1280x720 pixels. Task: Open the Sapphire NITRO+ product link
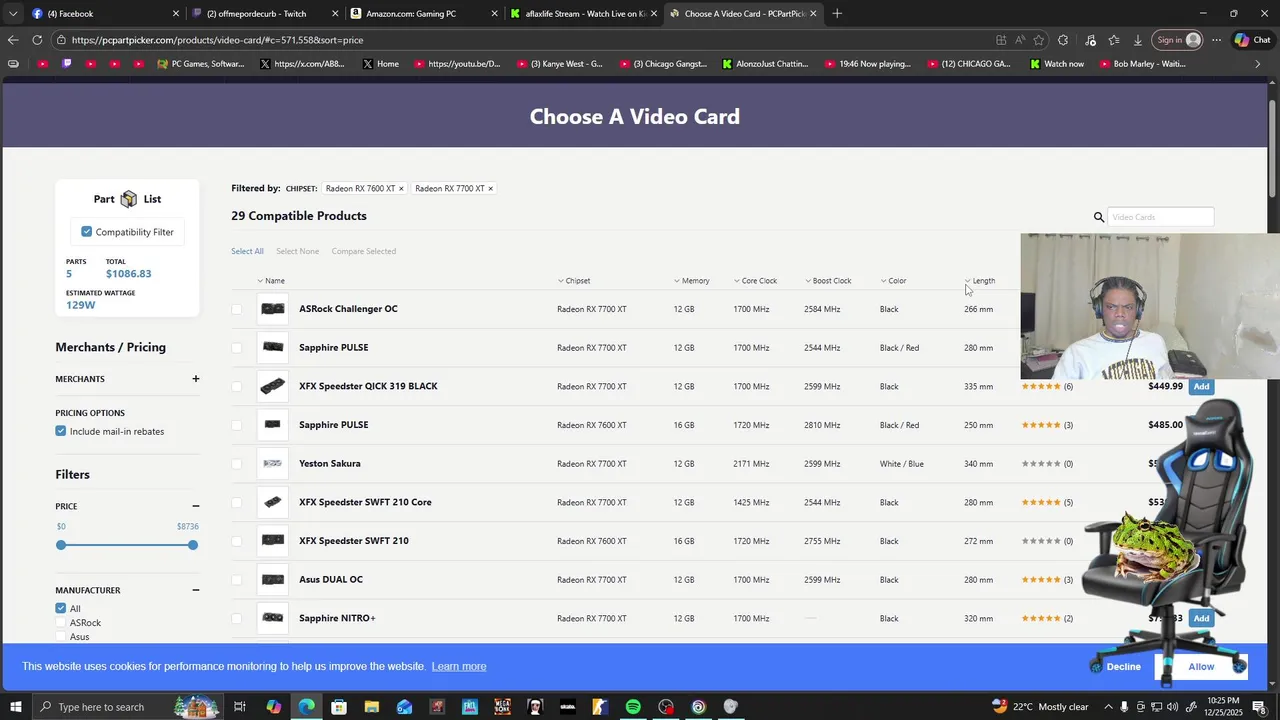coord(337,618)
